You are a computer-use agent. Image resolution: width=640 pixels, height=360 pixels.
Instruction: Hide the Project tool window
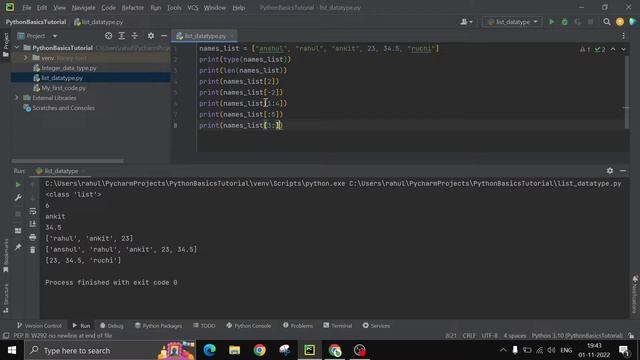[164, 36]
